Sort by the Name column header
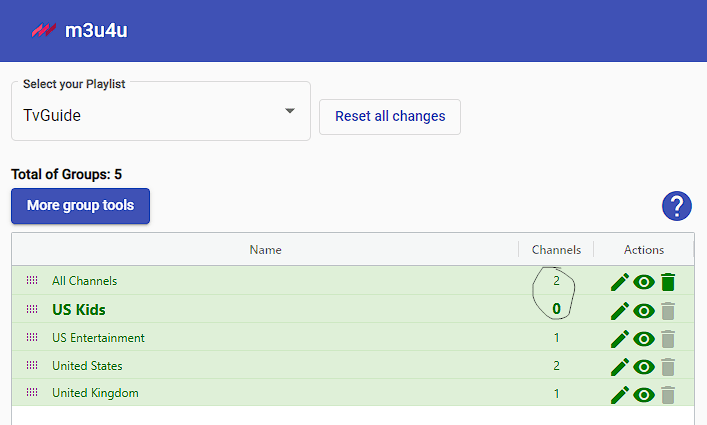This screenshot has height=425, width=707. tap(266, 250)
